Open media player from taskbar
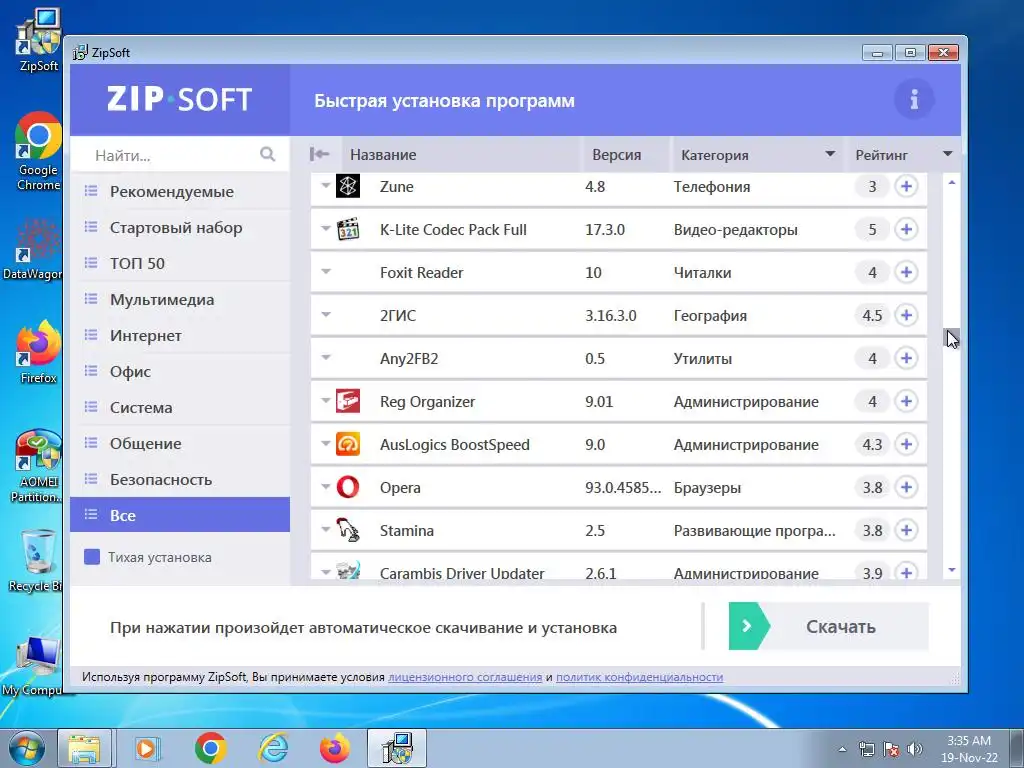This screenshot has width=1024, height=768. tap(147, 748)
